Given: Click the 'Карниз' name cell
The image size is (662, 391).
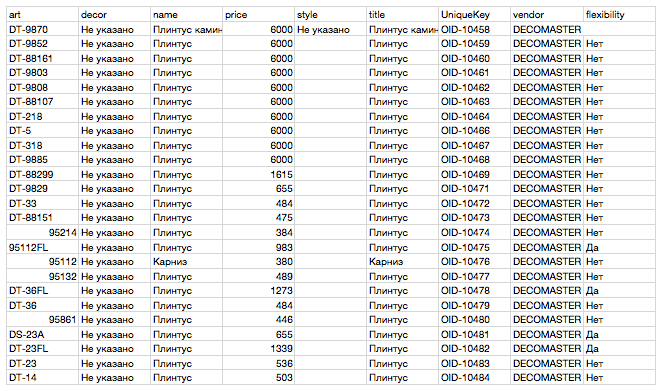Looking at the screenshot, I should coord(186,261).
